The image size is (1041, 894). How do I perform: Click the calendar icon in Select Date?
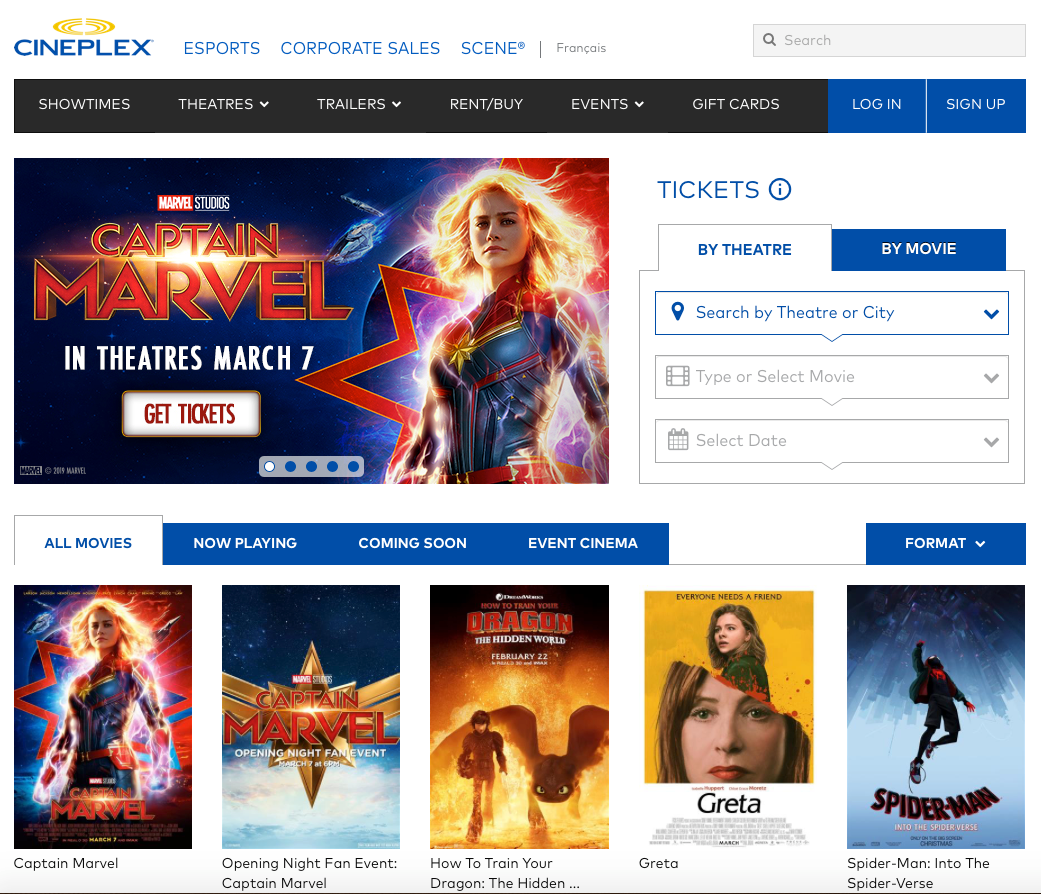(678, 440)
